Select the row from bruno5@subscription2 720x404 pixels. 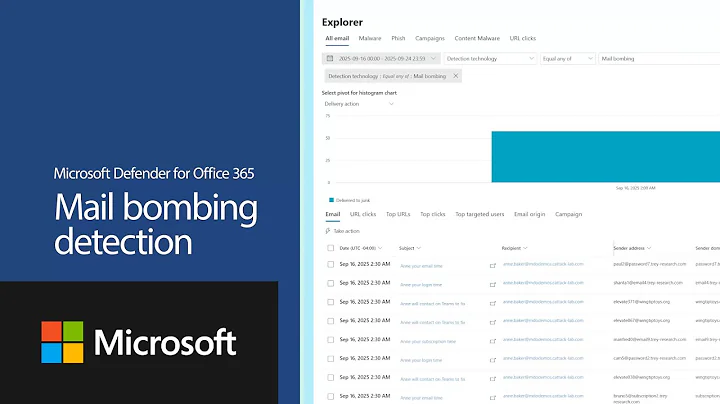point(331,396)
